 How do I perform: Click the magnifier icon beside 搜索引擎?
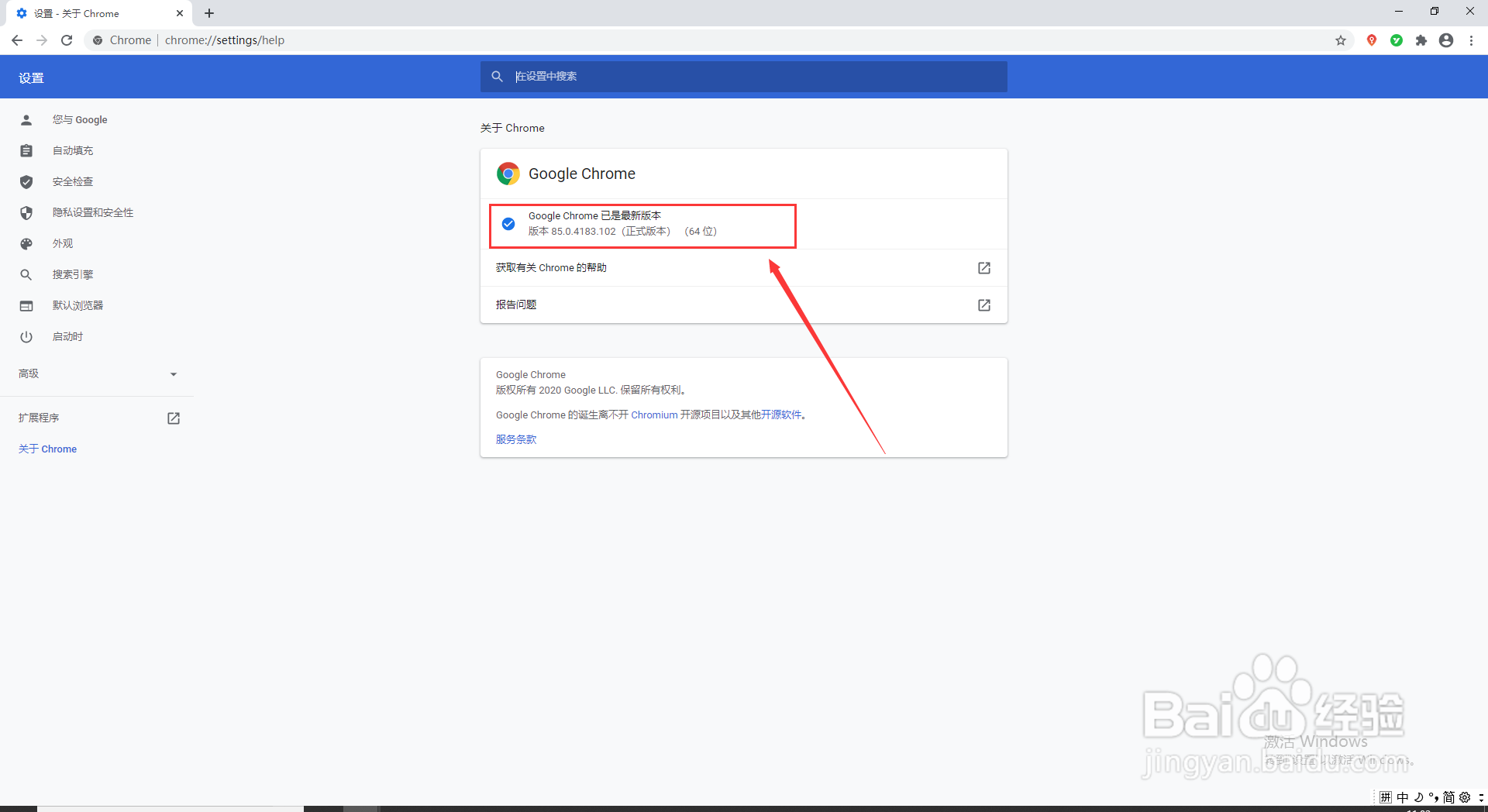pos(26,274)
